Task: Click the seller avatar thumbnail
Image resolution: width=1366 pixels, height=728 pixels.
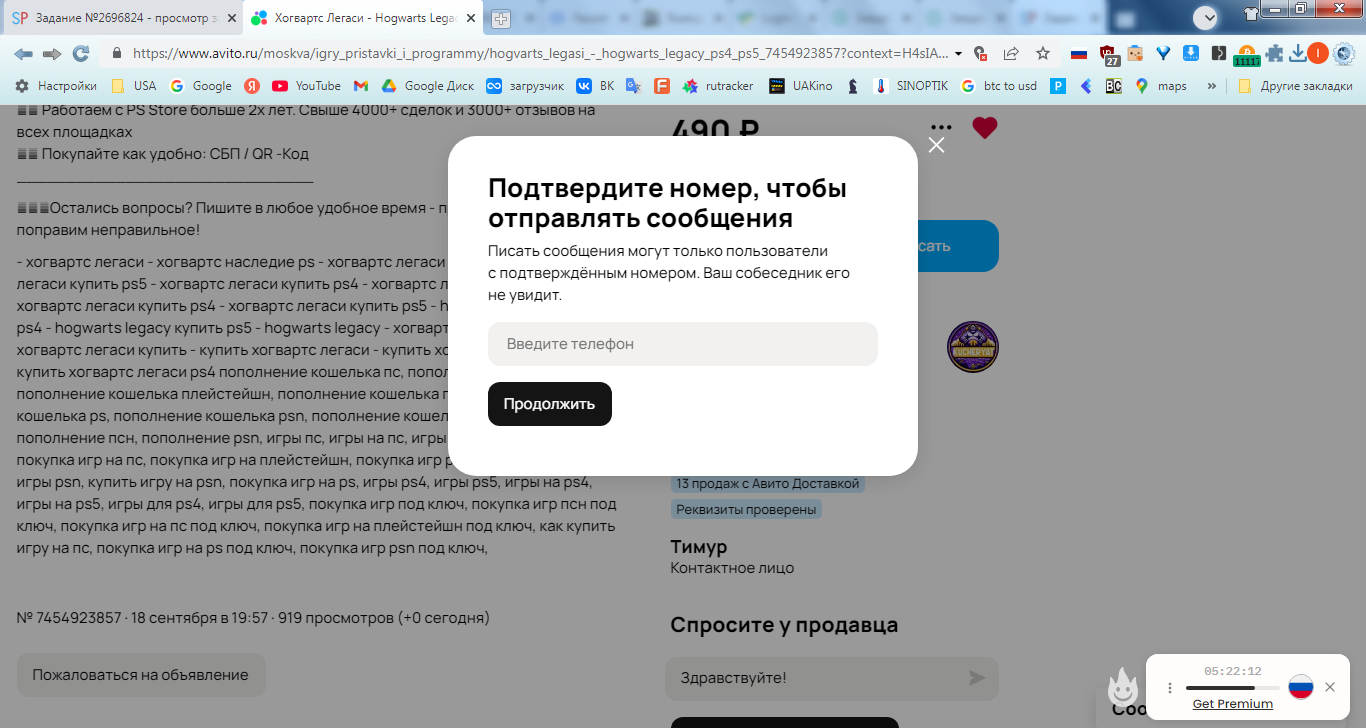Action: click(x=973, y=347)
